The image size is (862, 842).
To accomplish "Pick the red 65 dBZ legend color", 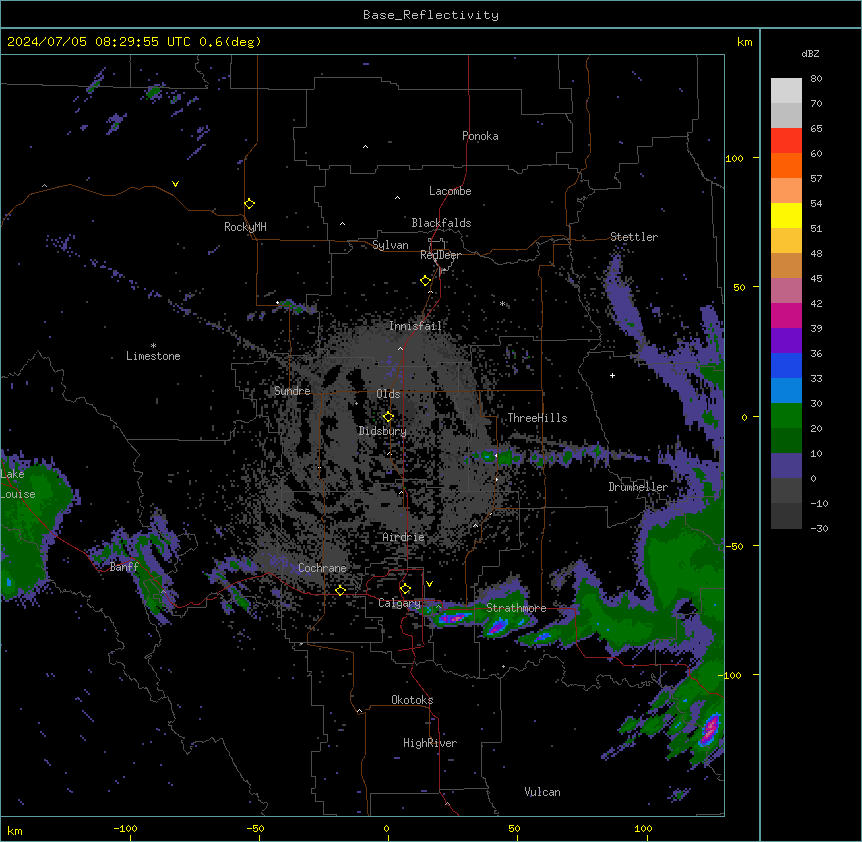I will click(786, 140).
